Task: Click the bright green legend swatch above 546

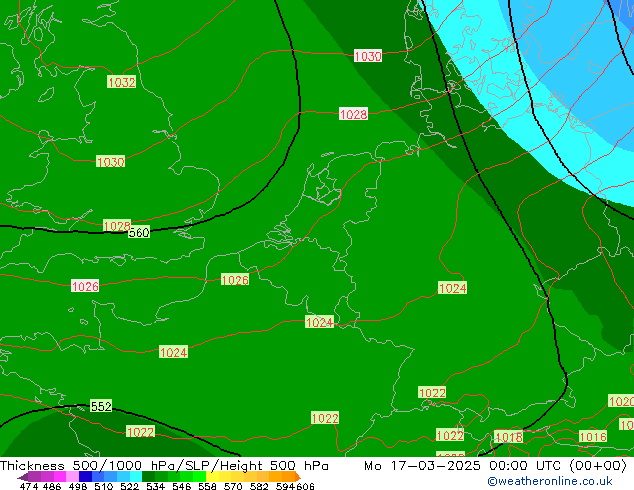Action: (x=187, y=477)
